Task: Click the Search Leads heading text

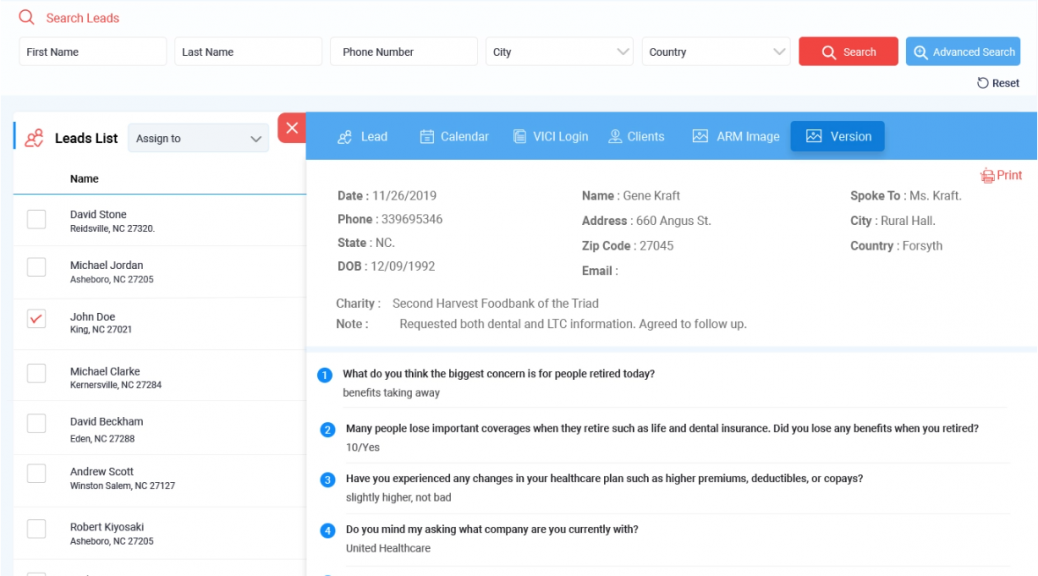Action: pos(83,18)
